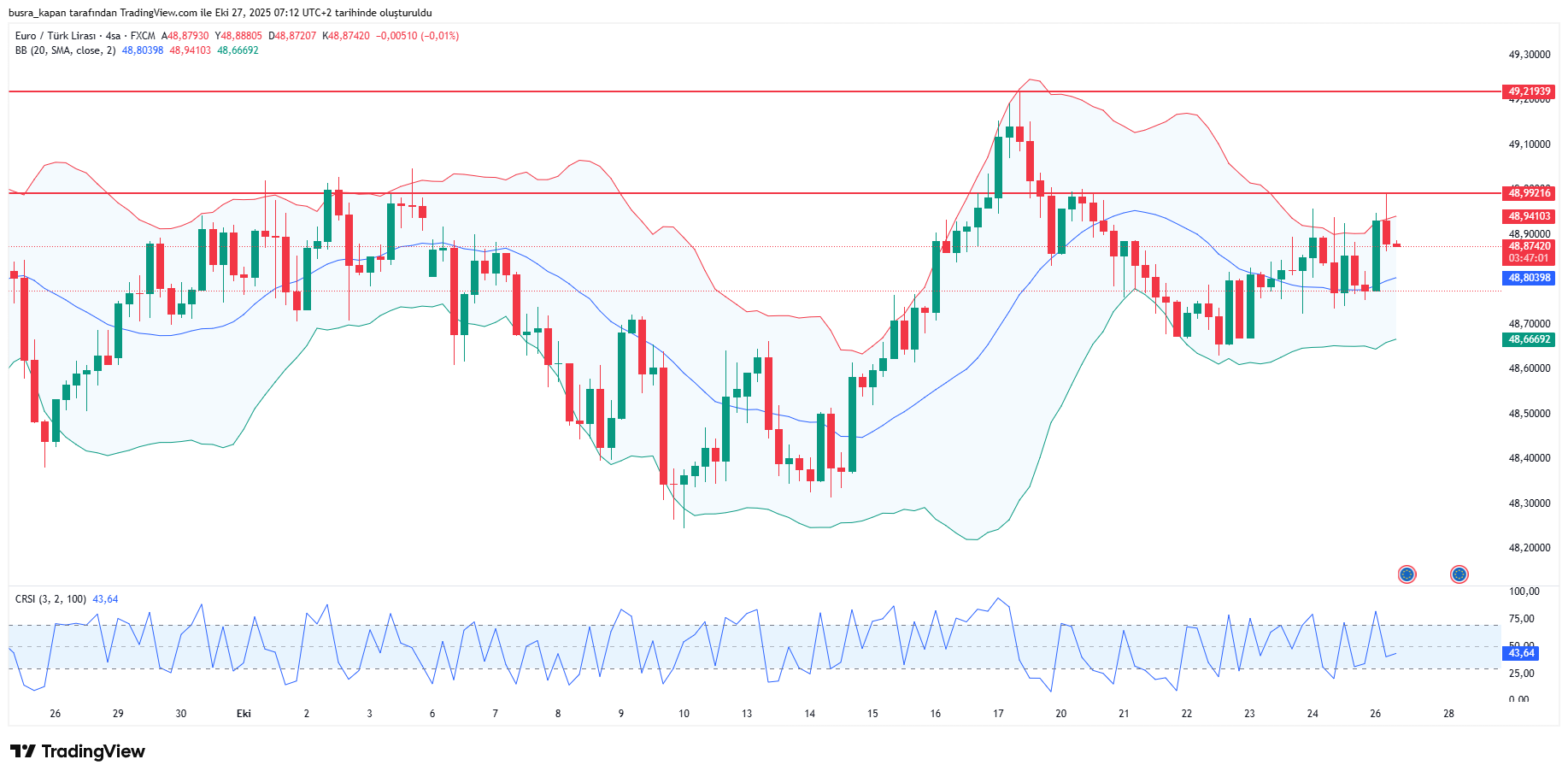Click the date label 17 on time axis
The width and height of the screenshot is (1568, 777).
coord(998,714)
